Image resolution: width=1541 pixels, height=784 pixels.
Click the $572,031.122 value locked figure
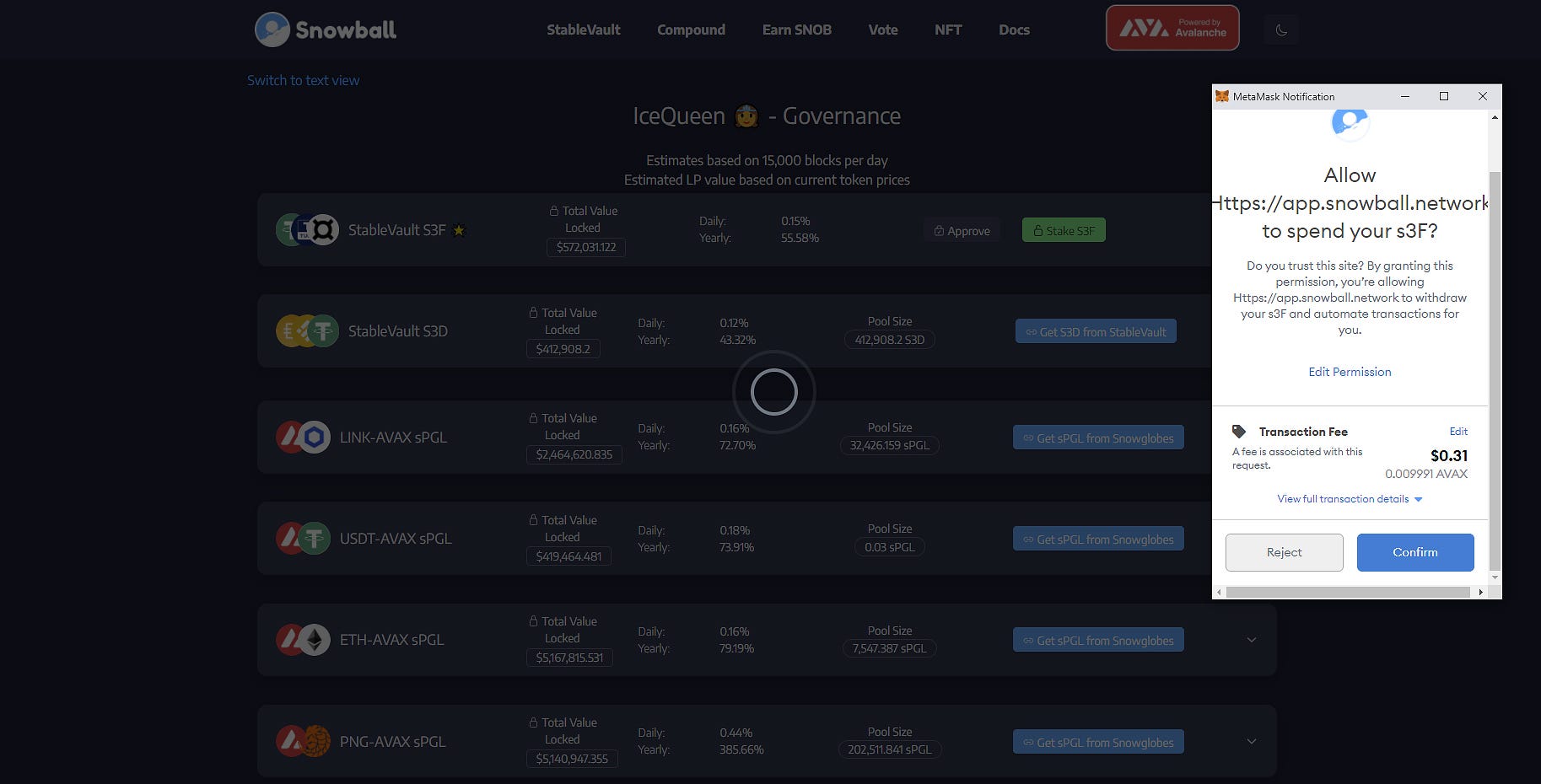click(586, 247)
